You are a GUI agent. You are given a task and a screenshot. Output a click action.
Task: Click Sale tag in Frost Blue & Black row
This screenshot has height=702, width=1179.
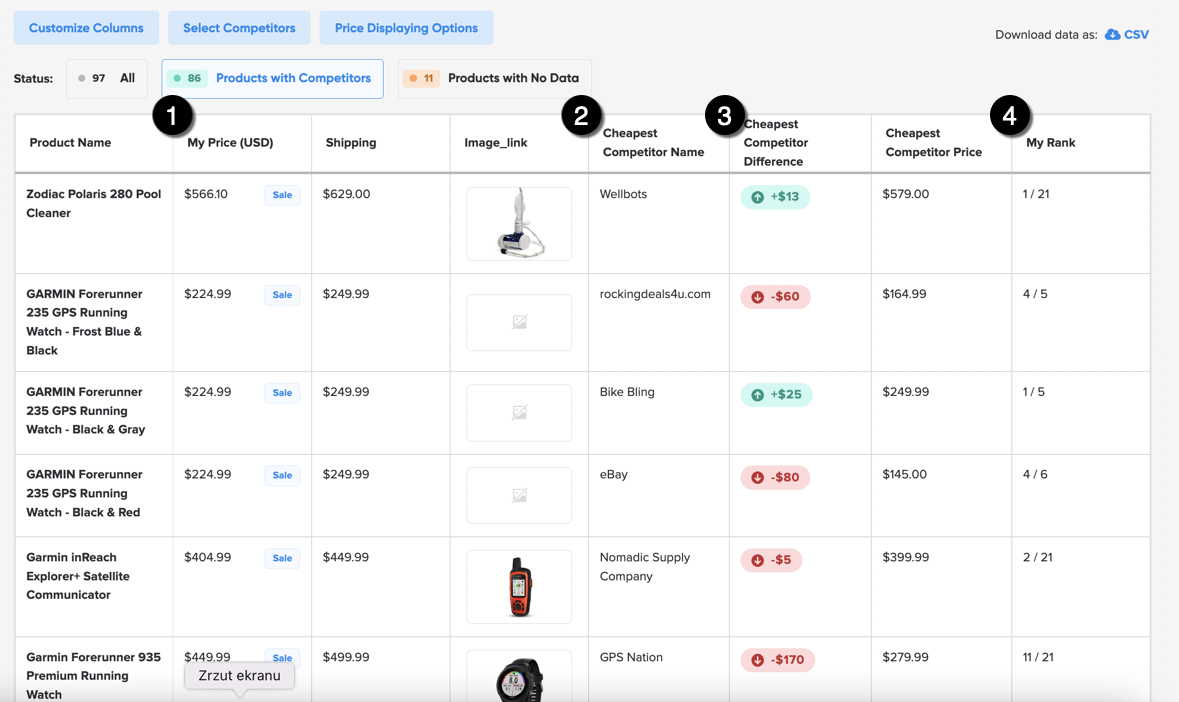282,295
